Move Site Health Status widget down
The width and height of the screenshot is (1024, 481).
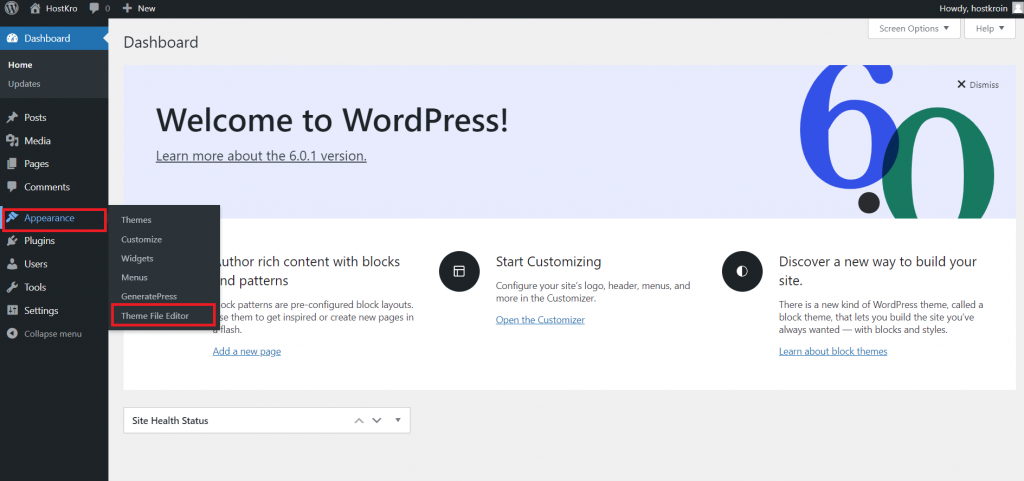377,420
